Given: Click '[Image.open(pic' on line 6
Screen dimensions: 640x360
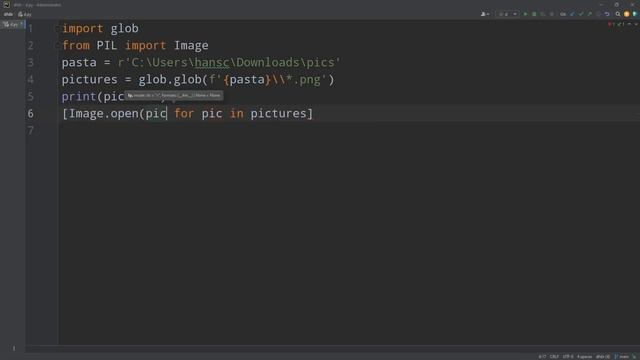Looking at the screenshot, I should pos(114,113).
